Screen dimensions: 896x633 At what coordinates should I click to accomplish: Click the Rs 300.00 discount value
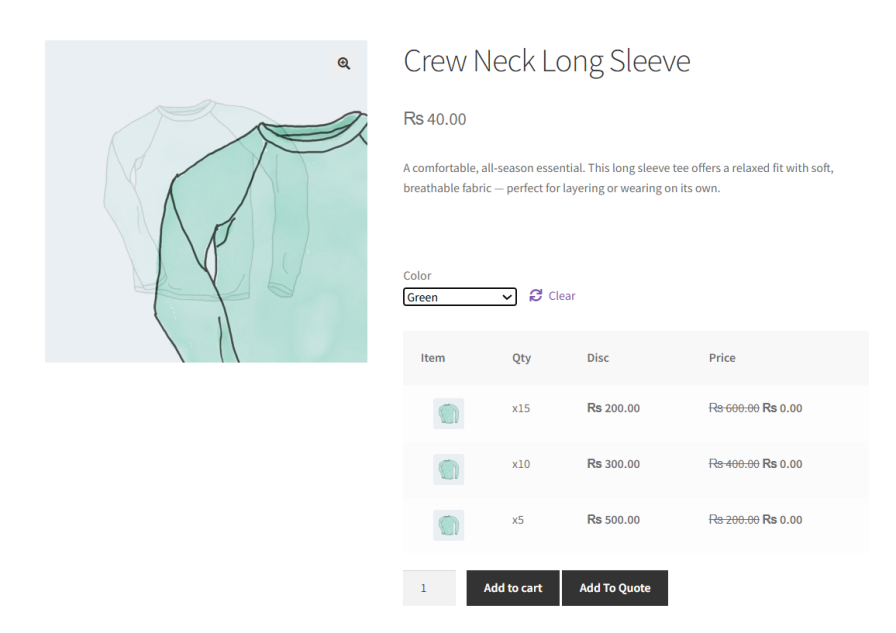pos(613,464)
